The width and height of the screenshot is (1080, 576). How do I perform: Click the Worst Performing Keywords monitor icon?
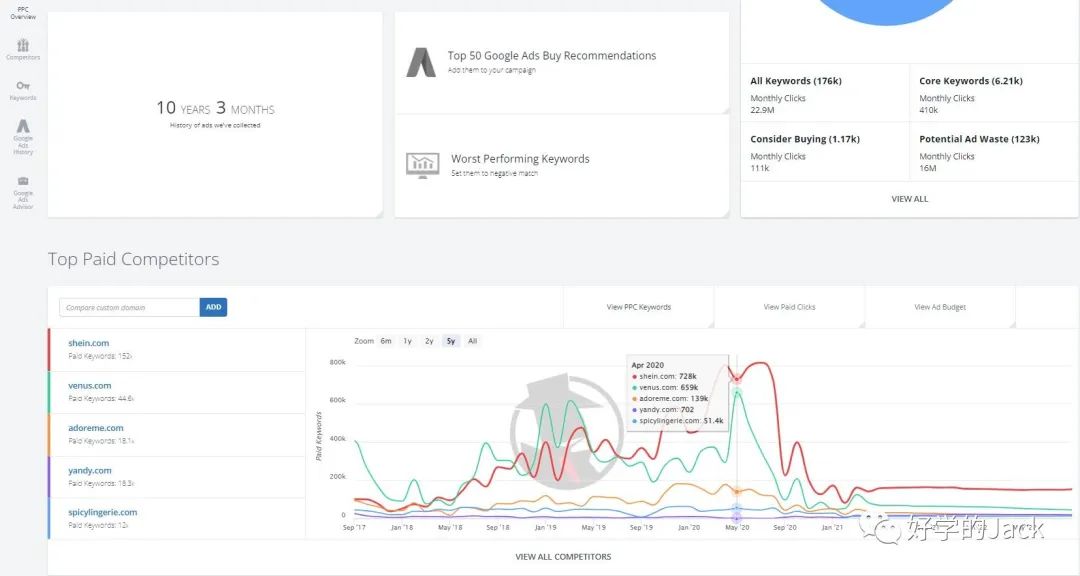coord(422,165)
